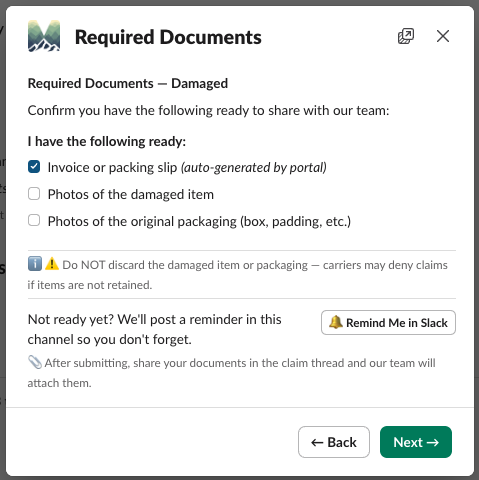Click the blue information icon
Viewport: 479px width, 480px height.
click(x=35, y=264)
